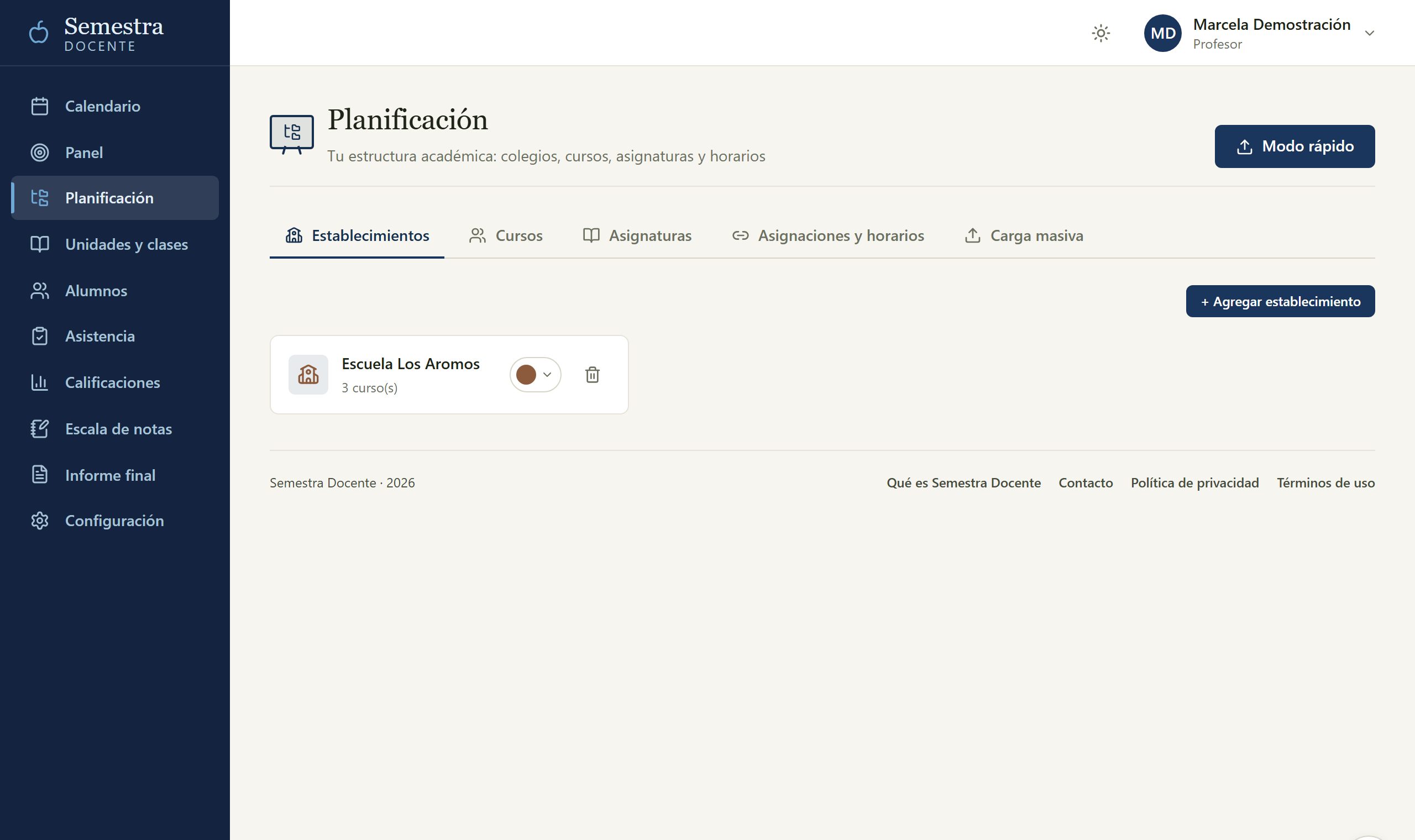Open Escala de notas

(x=115, y=429)
